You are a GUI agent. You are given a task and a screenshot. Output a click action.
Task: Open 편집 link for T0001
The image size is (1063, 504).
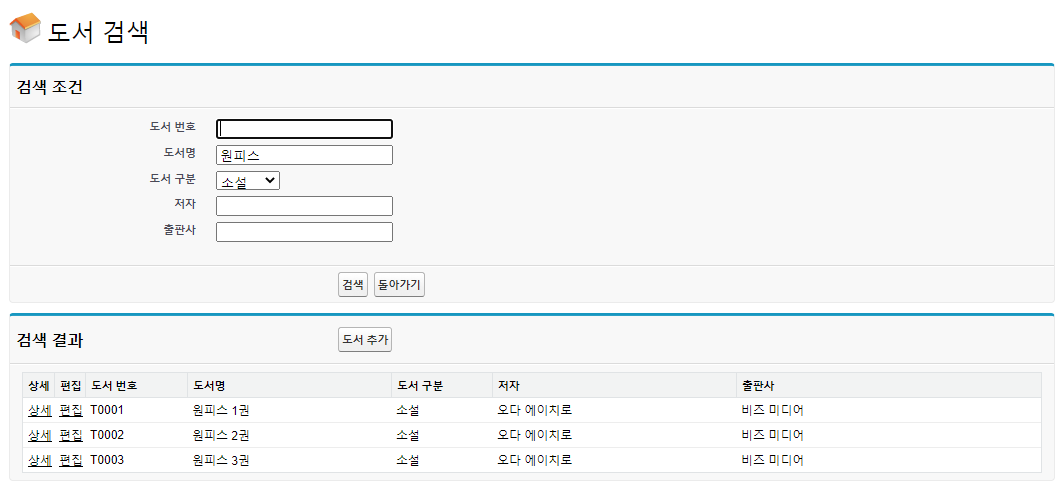point(71,410)
